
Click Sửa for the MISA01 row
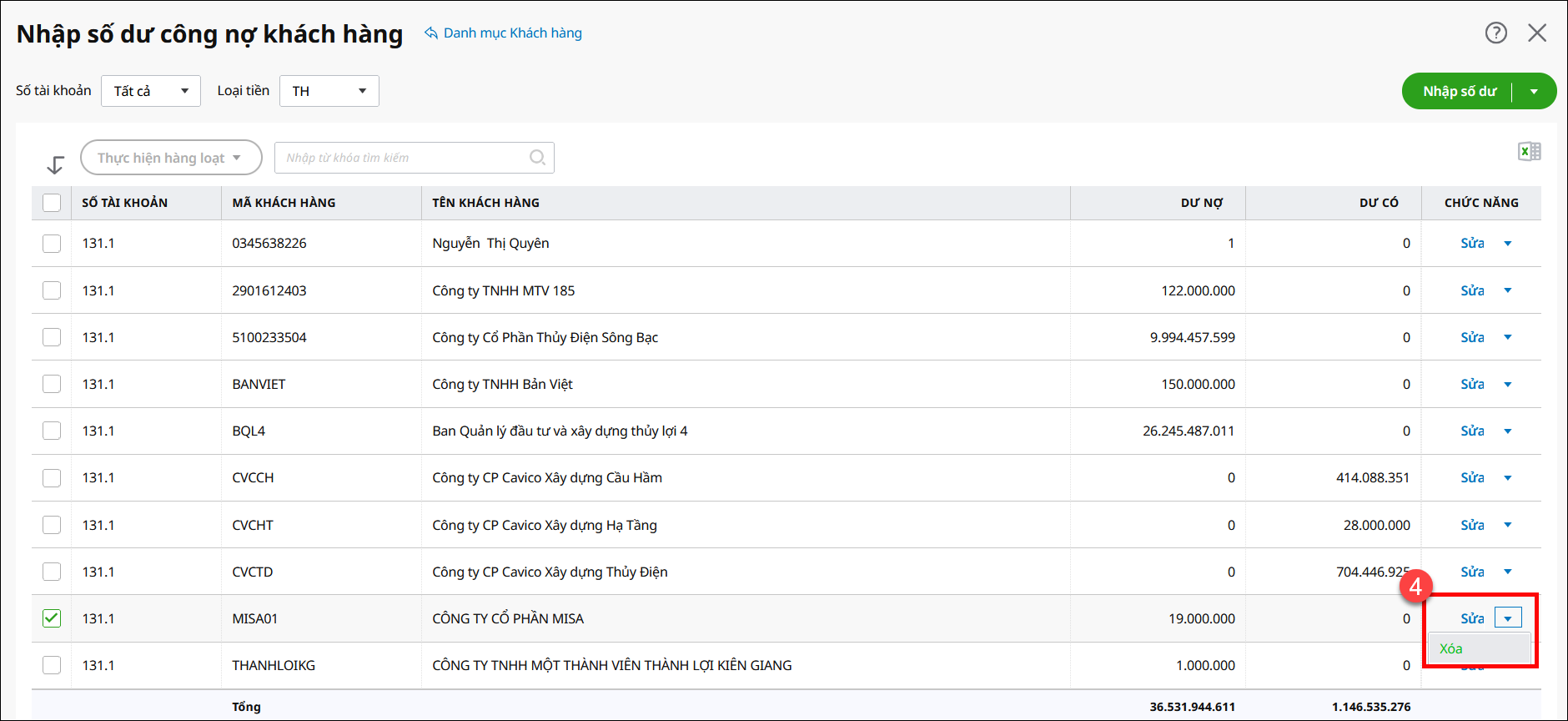tap(1472, 618)
